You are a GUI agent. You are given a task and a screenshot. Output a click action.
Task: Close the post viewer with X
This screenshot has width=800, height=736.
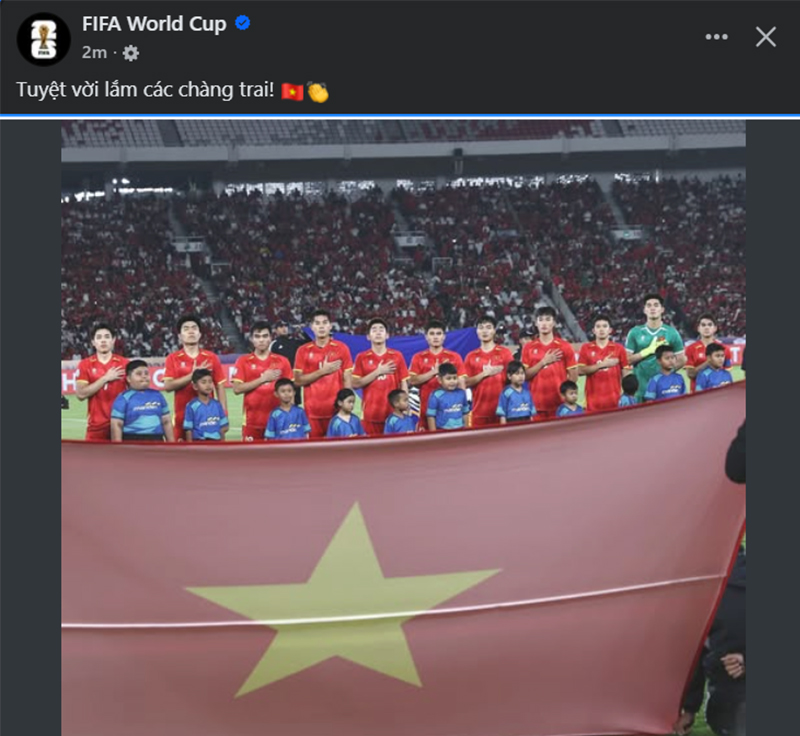click(765, 37)
